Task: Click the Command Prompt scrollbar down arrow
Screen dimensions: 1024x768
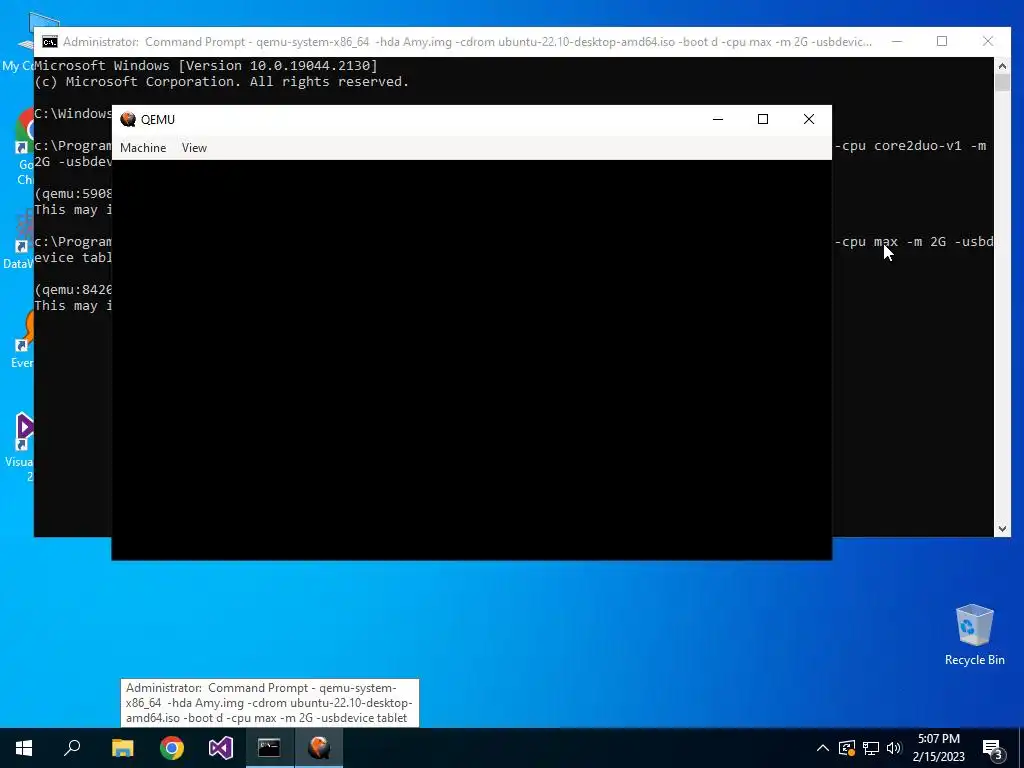Action: pos(1002,529)
